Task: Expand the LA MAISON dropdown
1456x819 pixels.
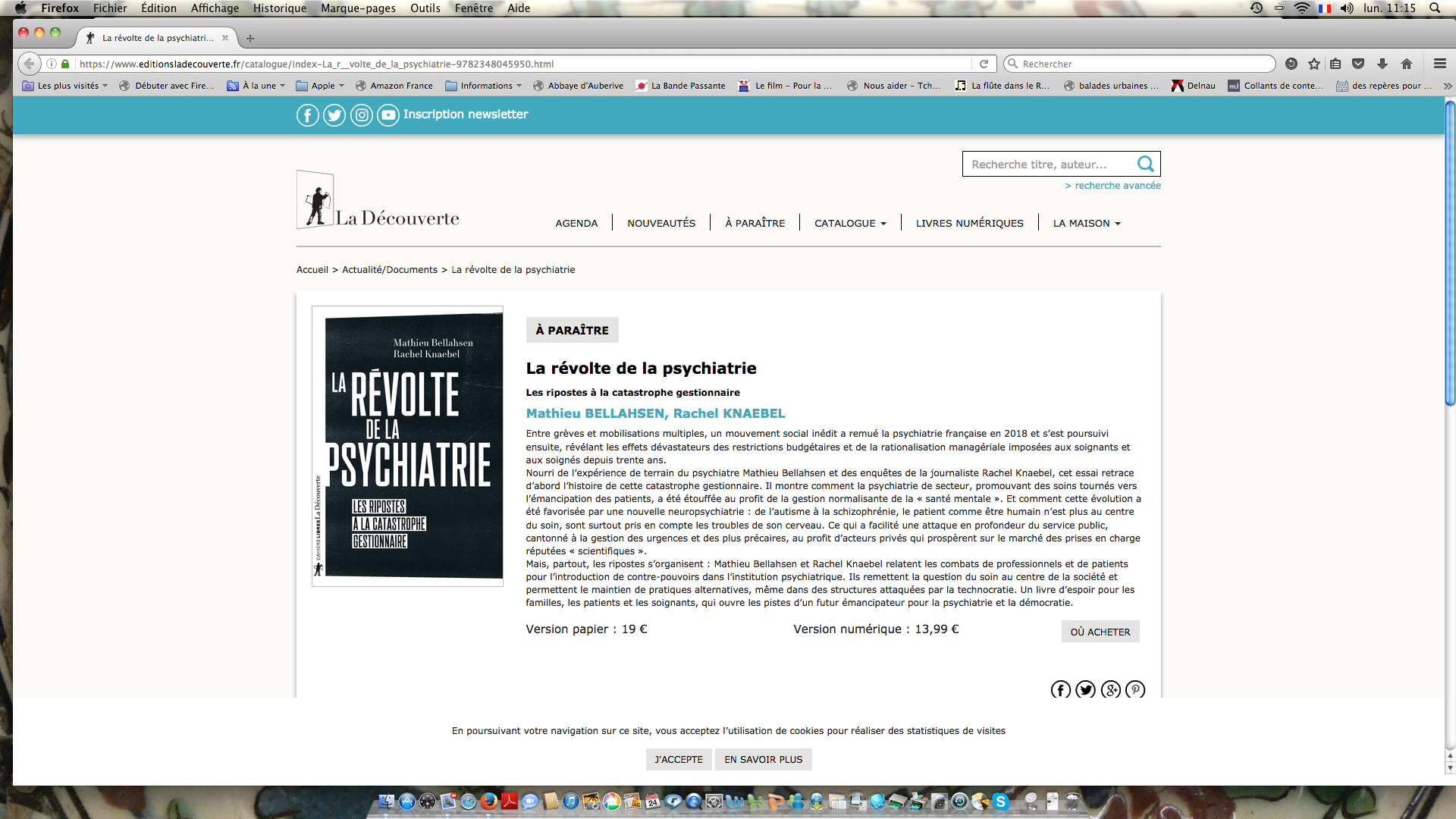Action: coord(1086,223)
